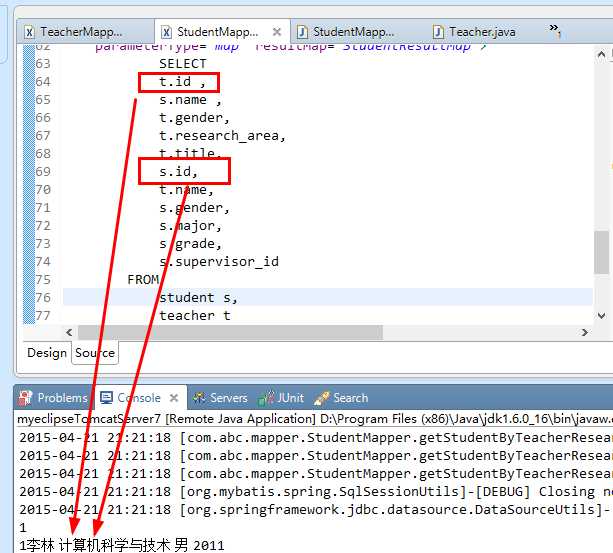Screen dimensions: 613x553
Task: Click the Teacher.java file icon
Action: coord(438,32)
